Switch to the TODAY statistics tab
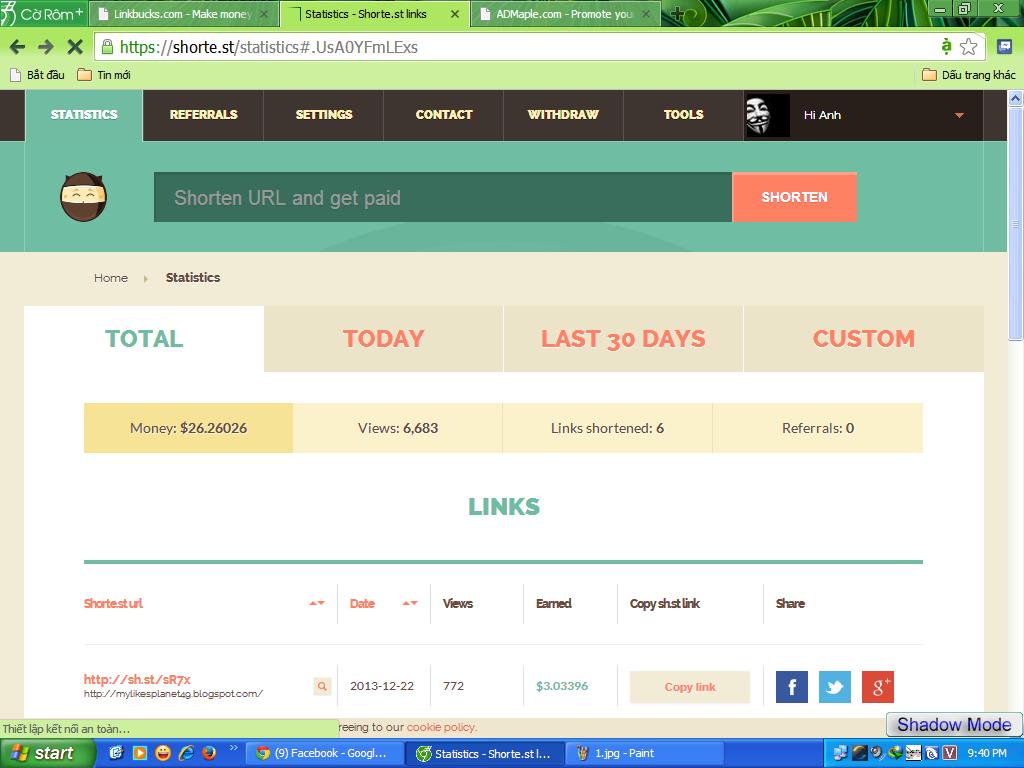The height and width of the screenshot is (768, 1024). [384, 339]
